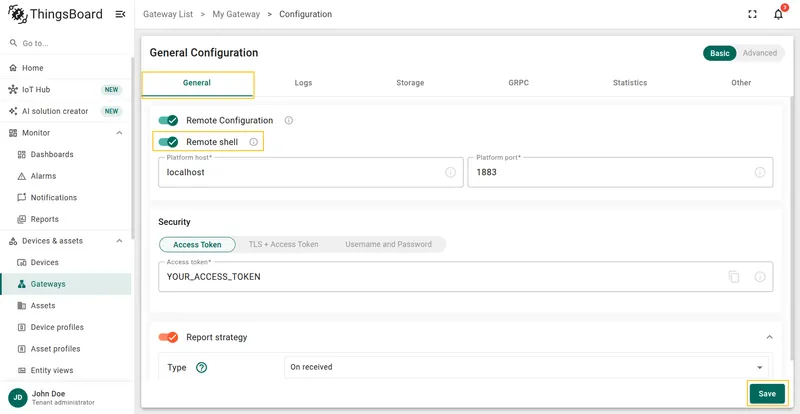Go to My Gateway breadcrumb
Screen dimensions: 800x414
coord(236,14)
